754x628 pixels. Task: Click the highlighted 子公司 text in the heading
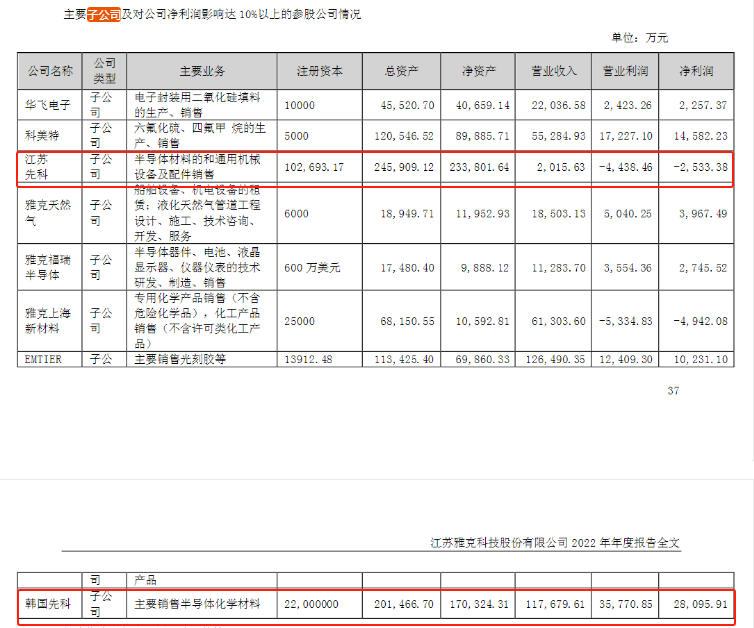pos(104,14)
